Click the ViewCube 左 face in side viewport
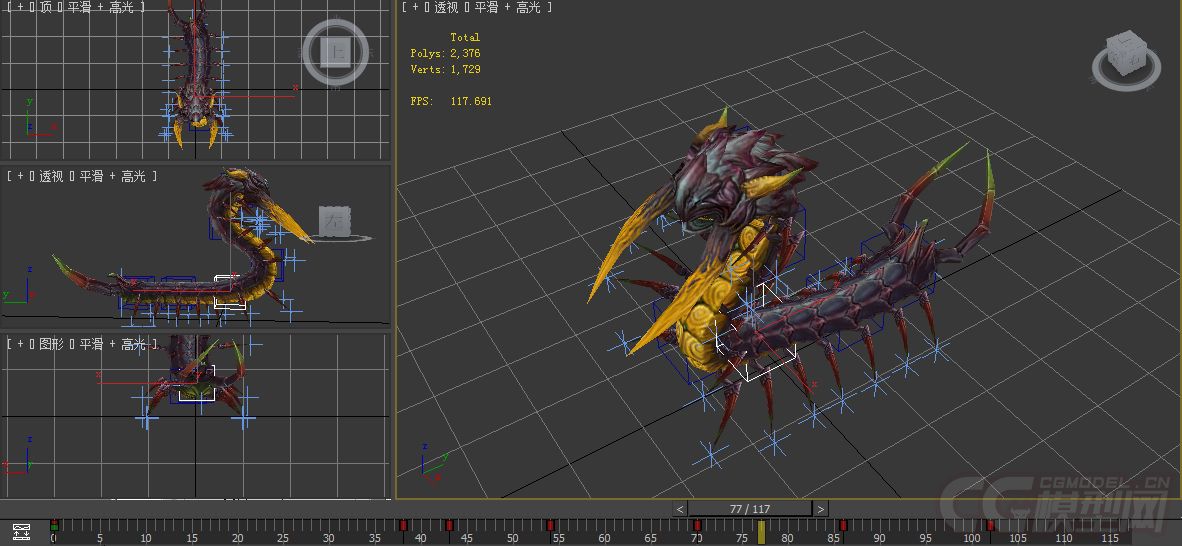Image resolution: width=1182 pixels, height=546 pixels. [334, 222]
